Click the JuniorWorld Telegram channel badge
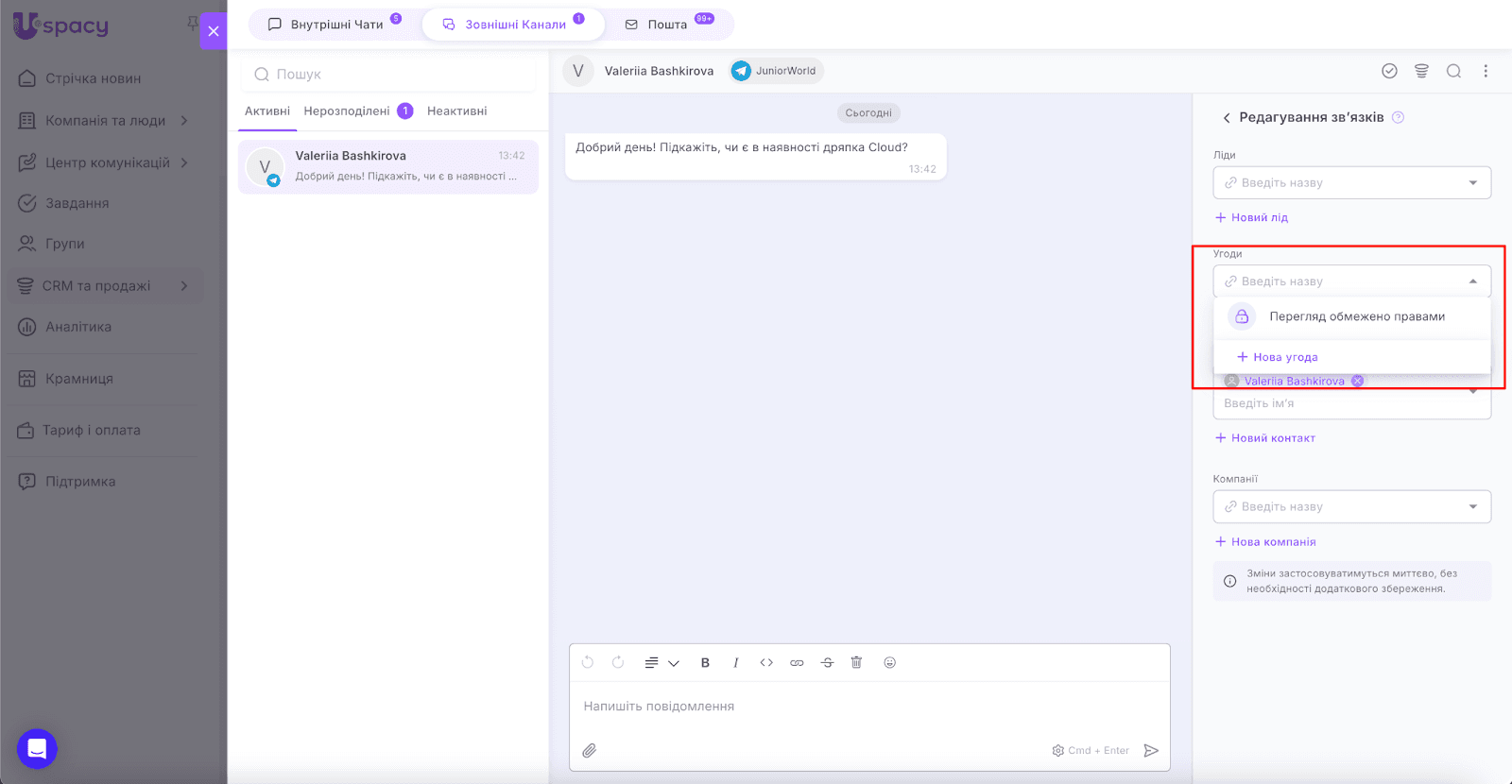 pos(776,71)
